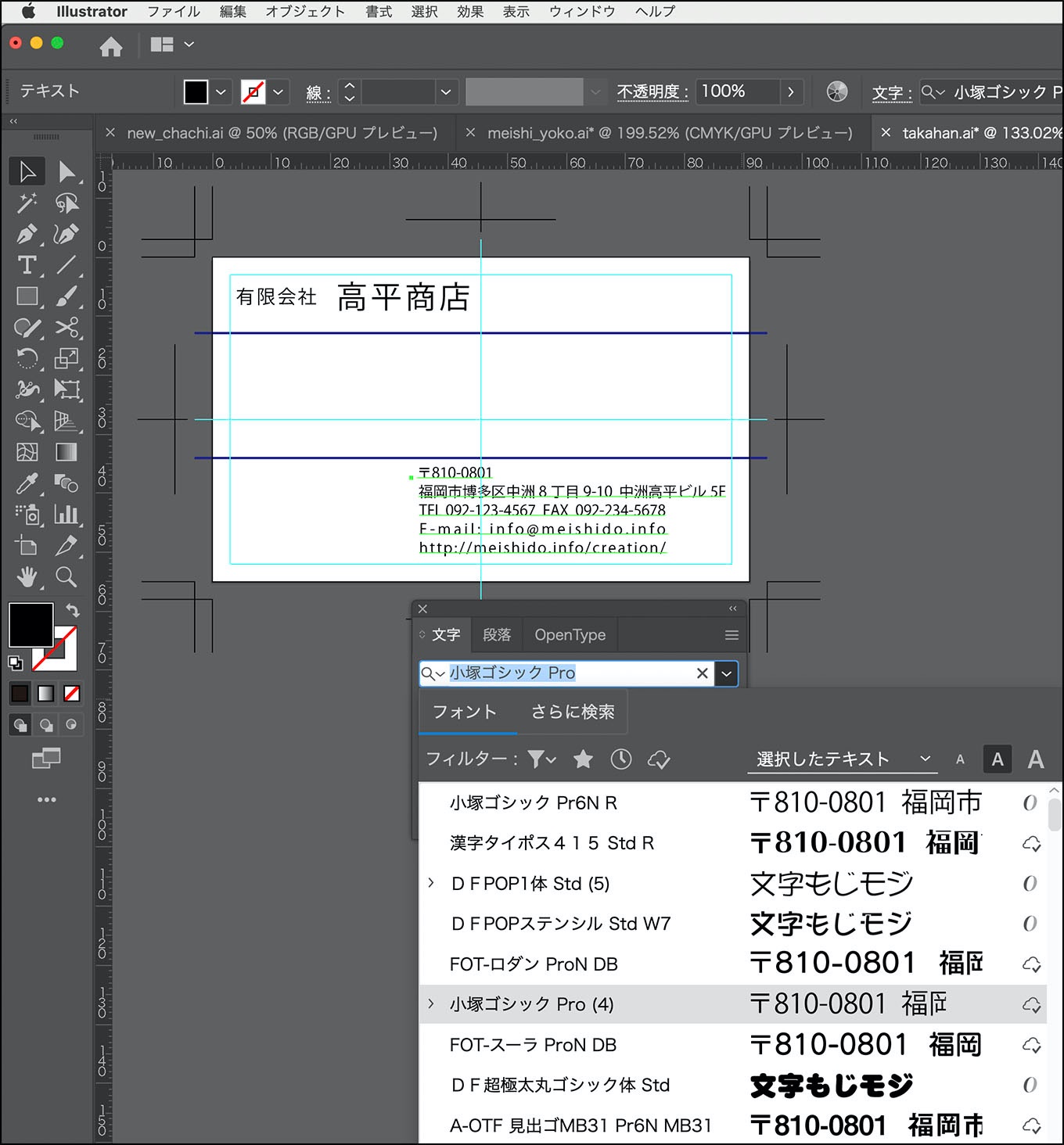Open the 書式 menu
The width and height of the screenshot is (1064, 1145).
pos(379,12)
